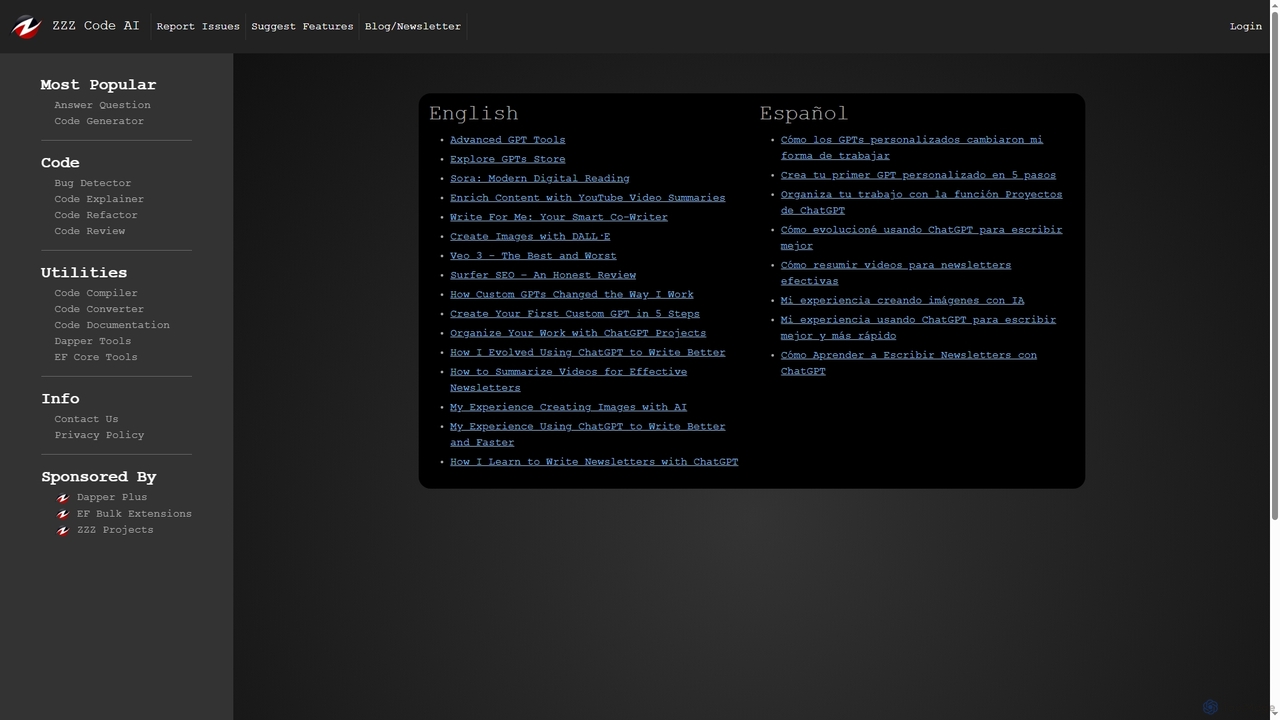Open Create Your First Custom GPT in 5 Steps
The height and width of the screenshot is (720, 1280).
[x=574, y=314]
